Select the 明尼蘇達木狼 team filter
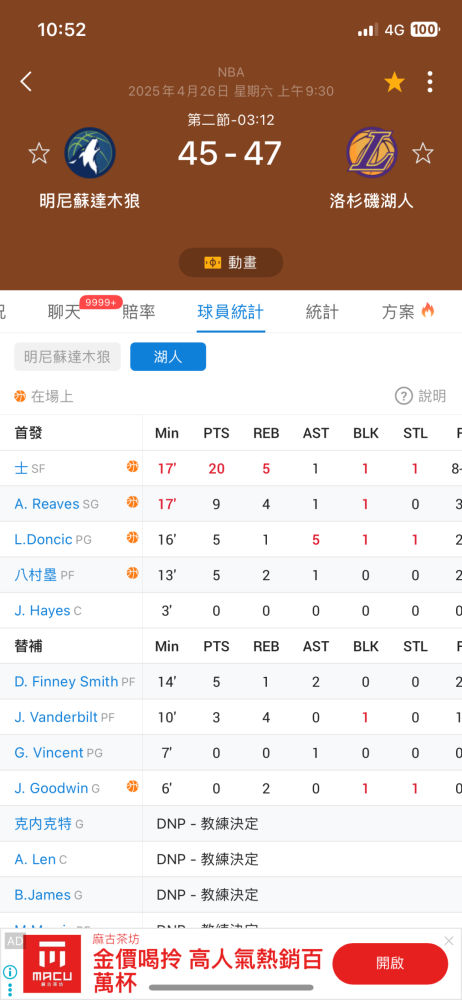The width and height of the screenshot is (462, 1000). (68, 357)
